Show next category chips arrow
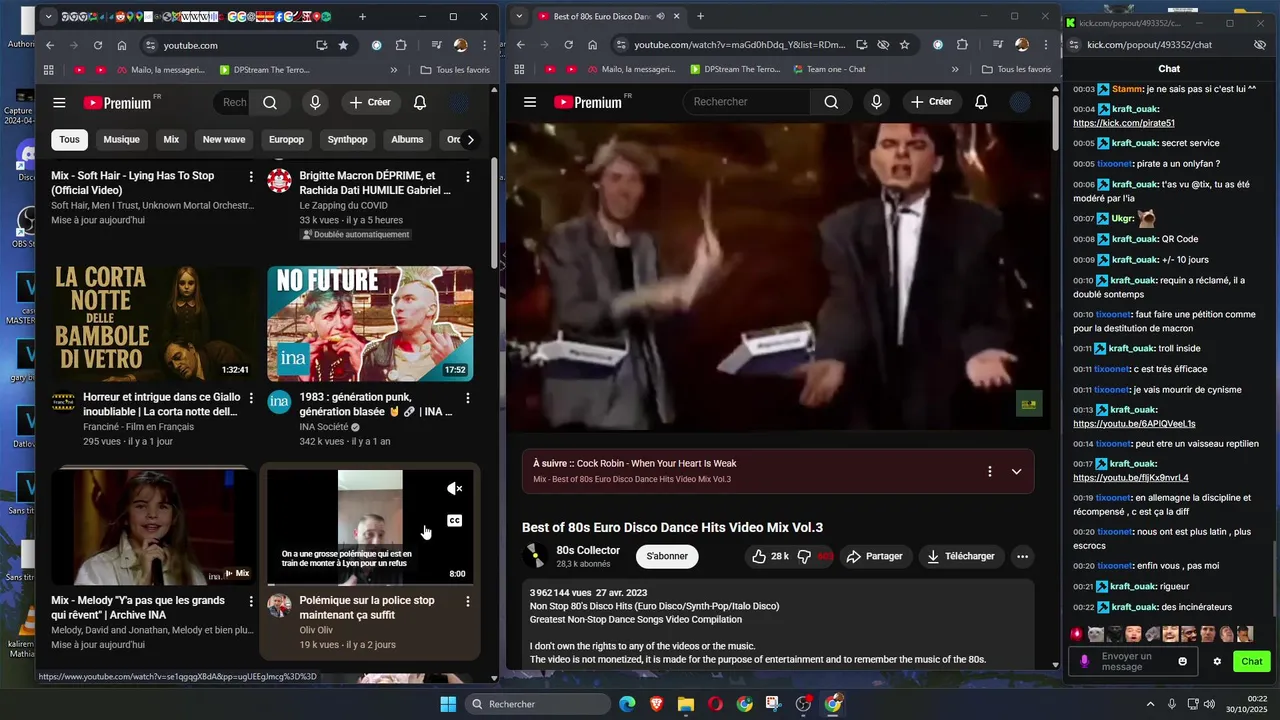 [x=470, y=140]
